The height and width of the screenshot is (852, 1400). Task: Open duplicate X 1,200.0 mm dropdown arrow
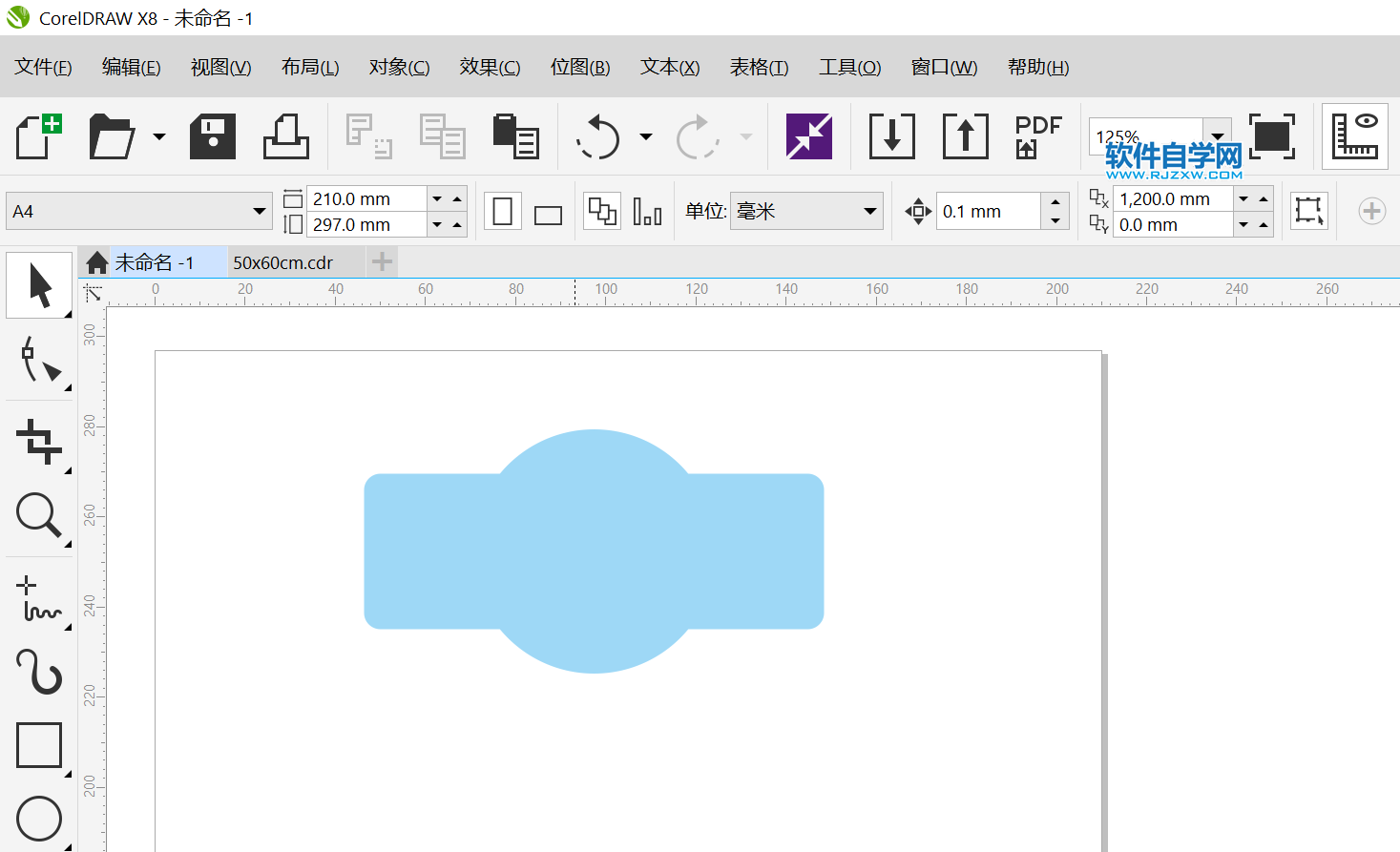tap(1243, 198)
